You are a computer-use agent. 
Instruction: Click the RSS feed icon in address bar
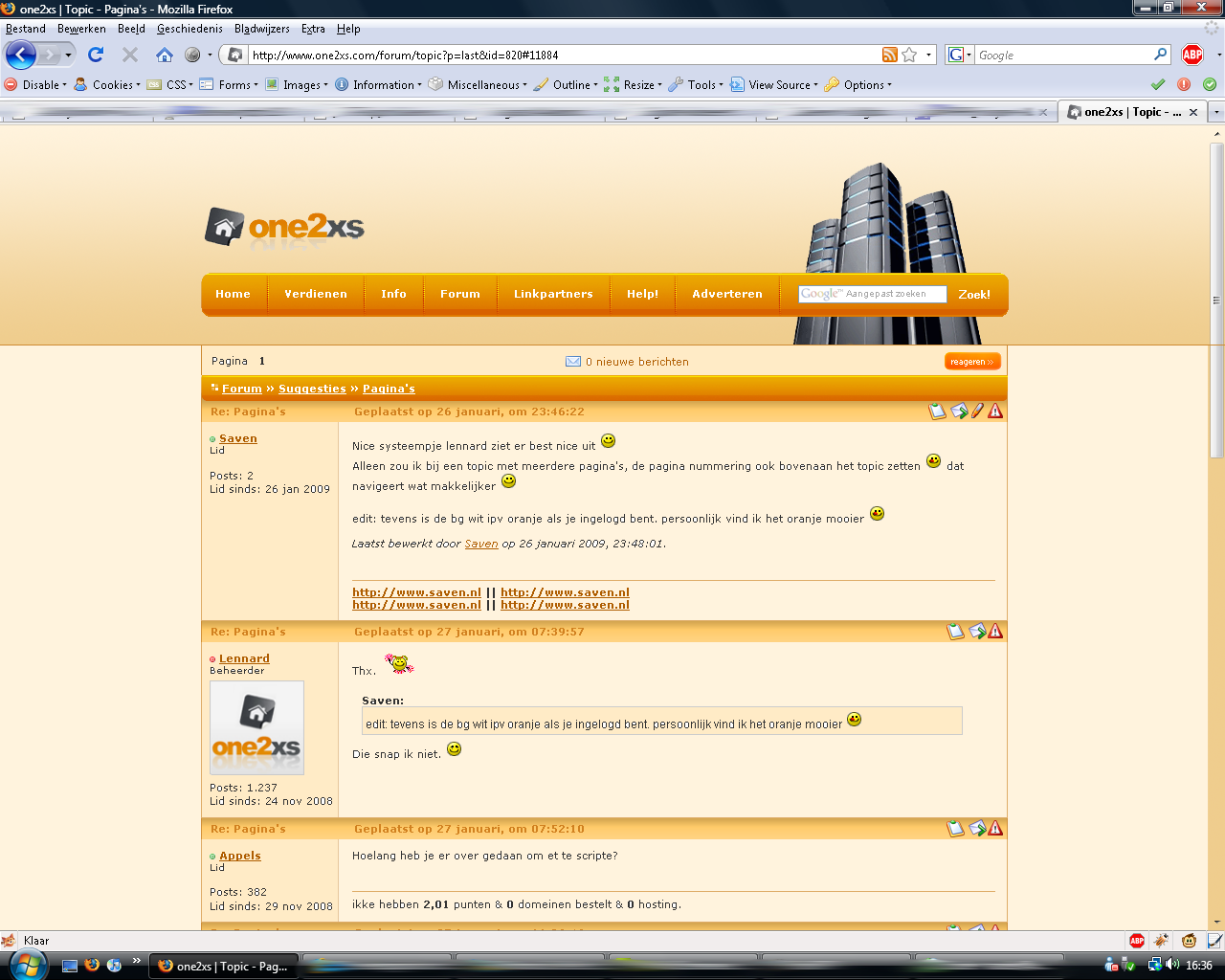890,55
